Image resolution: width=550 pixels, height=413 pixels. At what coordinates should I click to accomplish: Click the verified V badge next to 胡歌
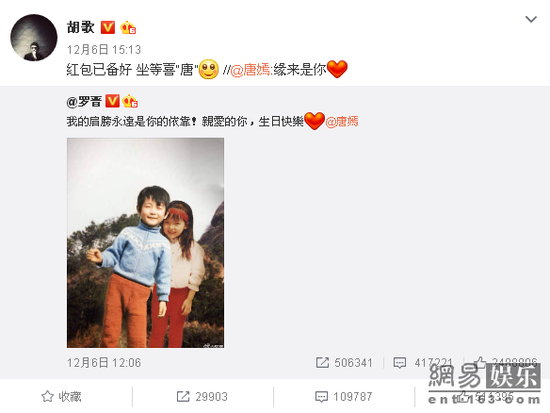pos(108,27)
